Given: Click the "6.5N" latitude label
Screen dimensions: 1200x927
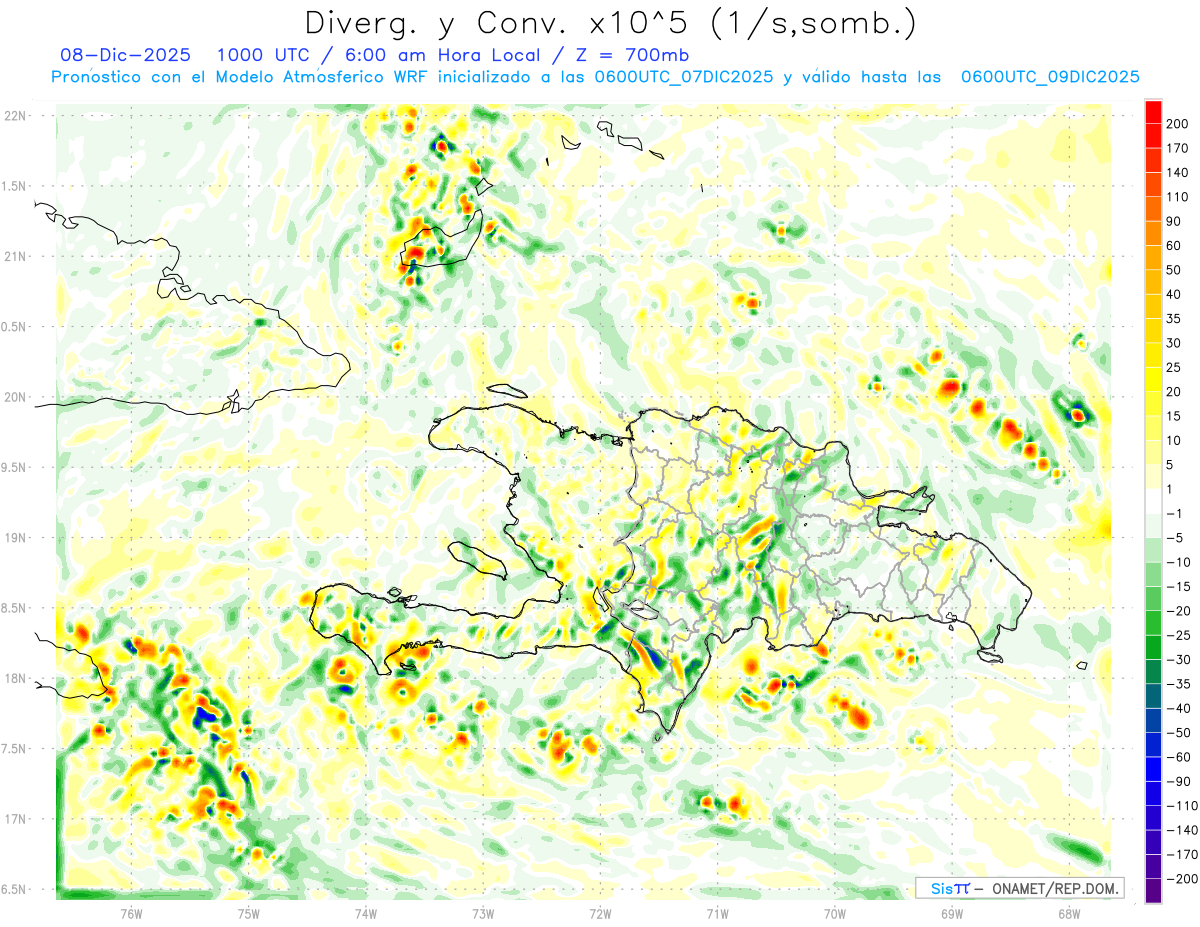Looking at the screenshot, I should (x=15, y=889).
